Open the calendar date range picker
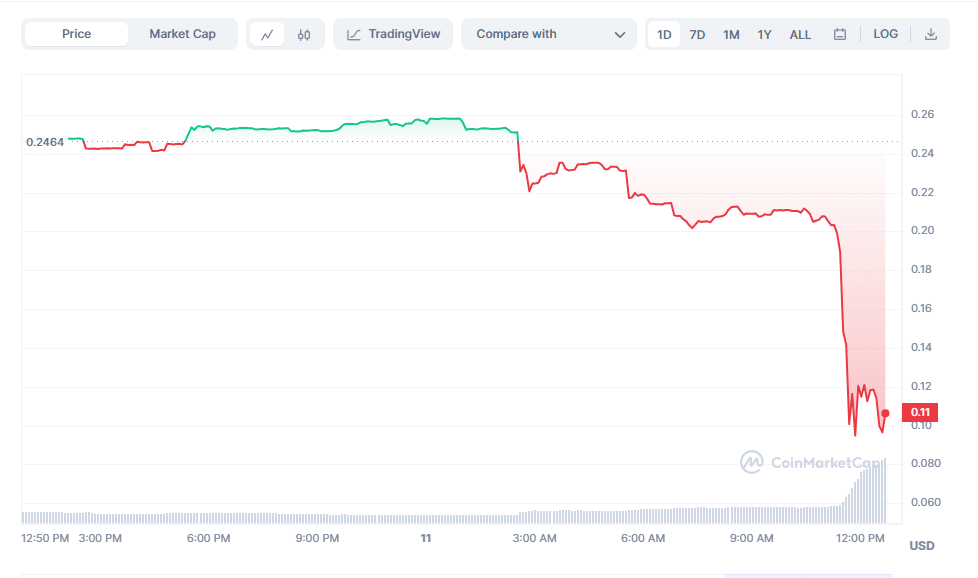Viewport: 978px width, 578px height. [x=840, y=34]
